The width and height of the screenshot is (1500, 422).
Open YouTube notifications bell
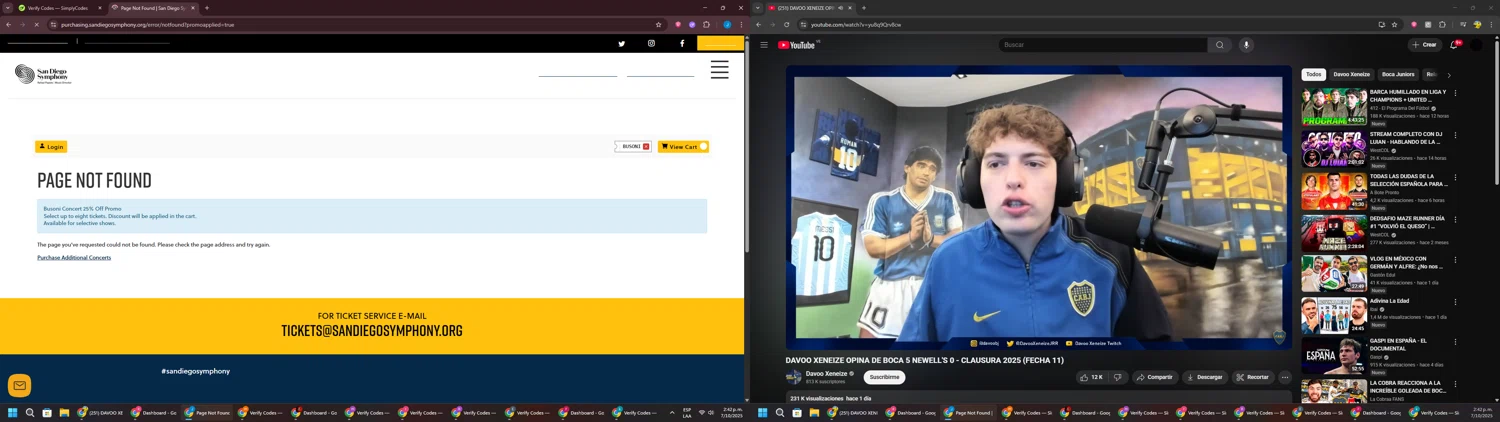[1454, 45]
